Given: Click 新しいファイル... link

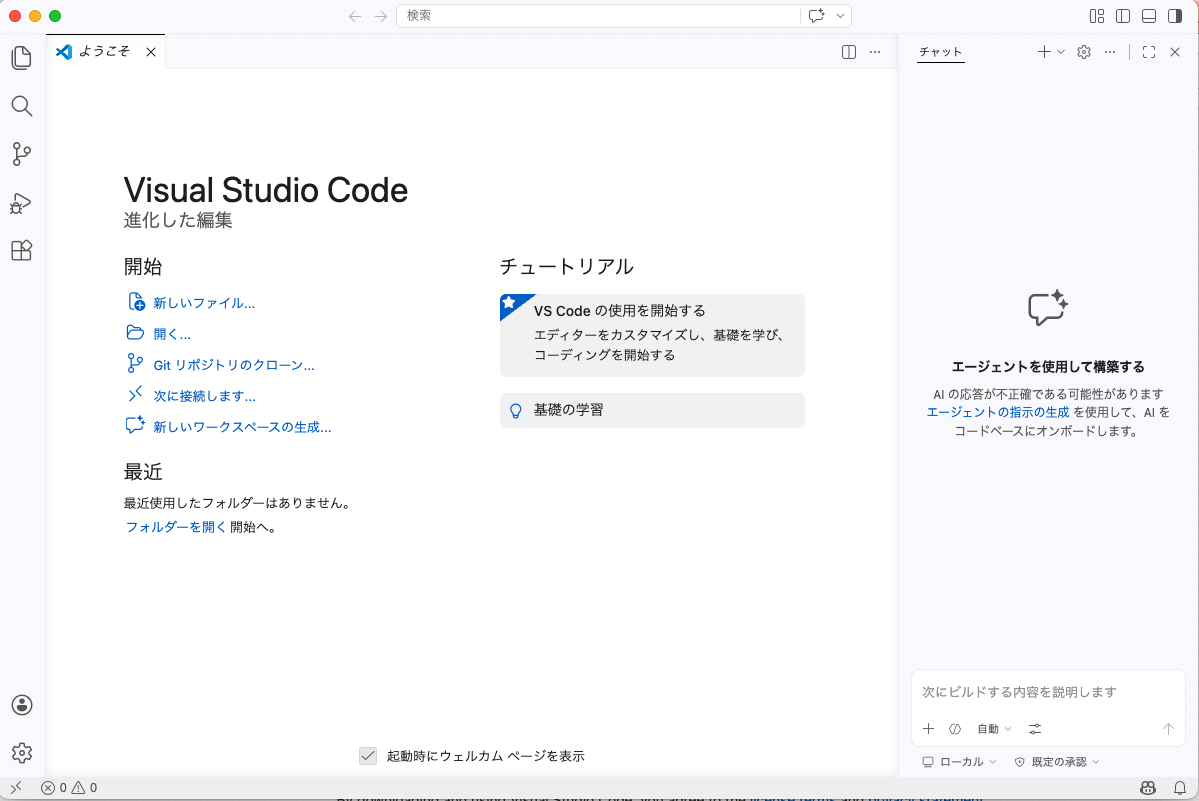Looking at the screenshot, I should pyautogui.click(x=204, y=303).
